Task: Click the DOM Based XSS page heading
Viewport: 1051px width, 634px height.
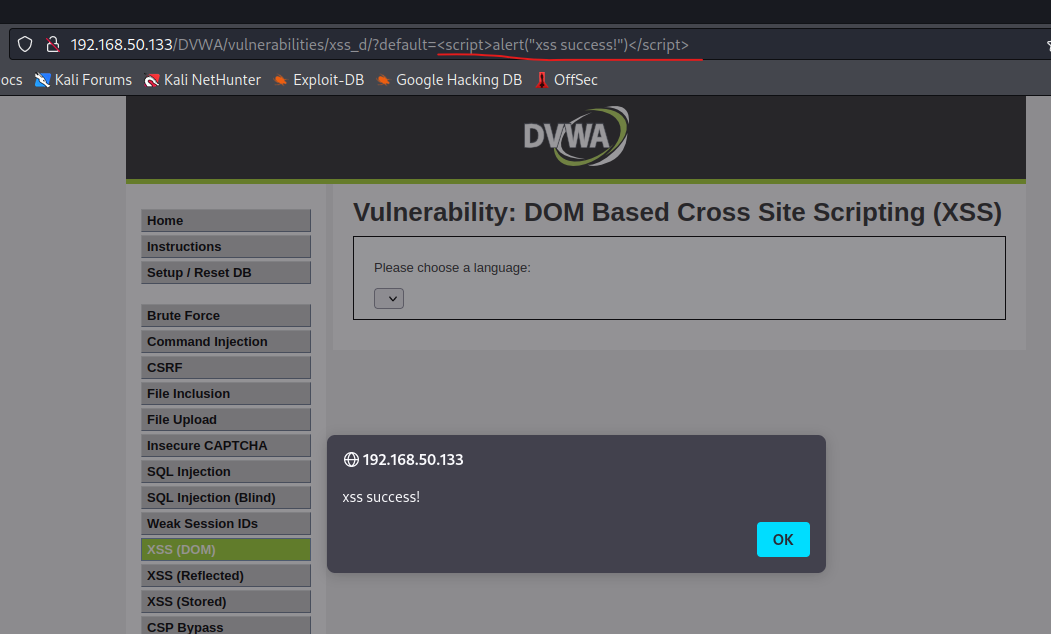Action: (677, 212)
